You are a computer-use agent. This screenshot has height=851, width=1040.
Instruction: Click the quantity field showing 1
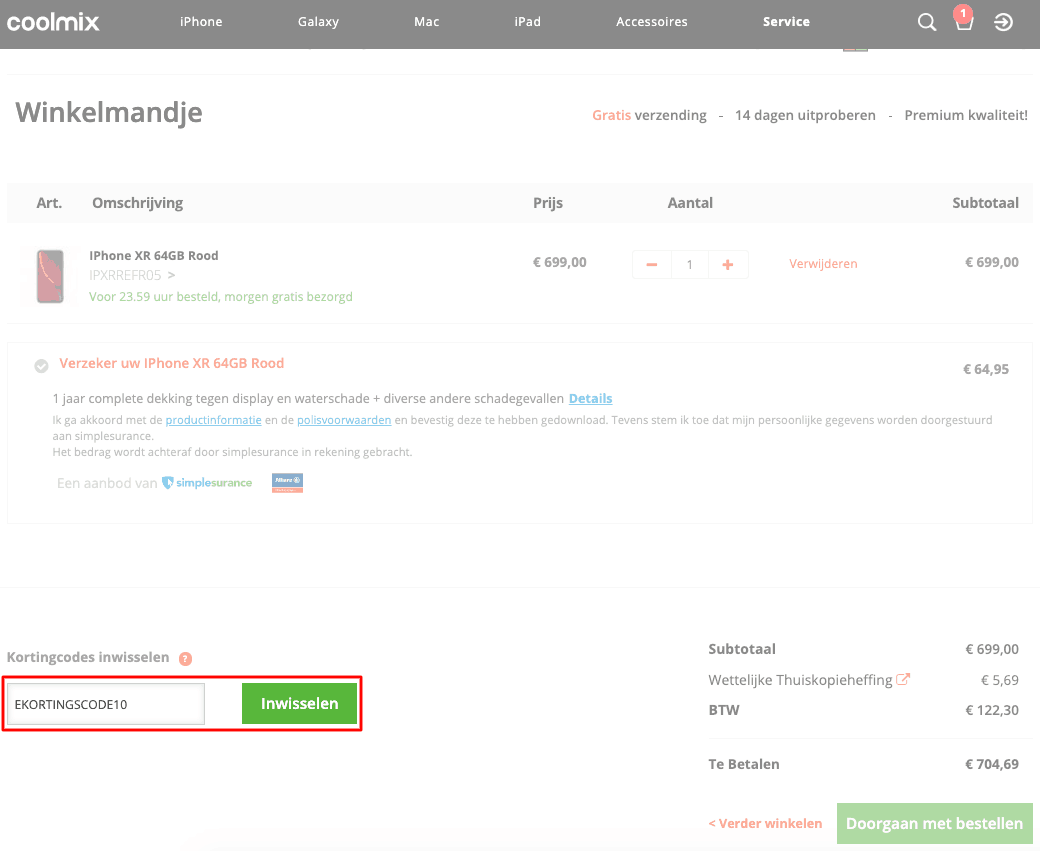pyautogui.click(x=690, y=265)
